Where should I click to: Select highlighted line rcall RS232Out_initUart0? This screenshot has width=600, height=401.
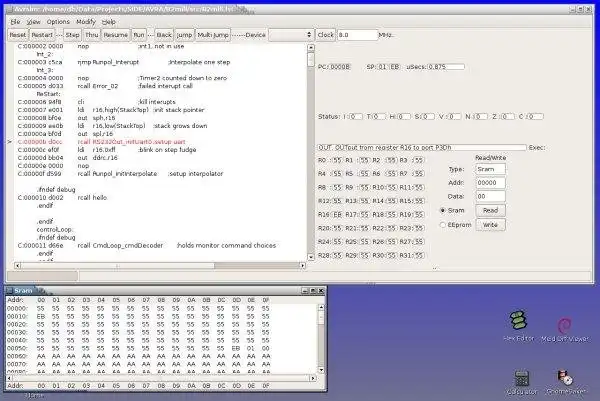pyautogui.click(x=101, y=142)
